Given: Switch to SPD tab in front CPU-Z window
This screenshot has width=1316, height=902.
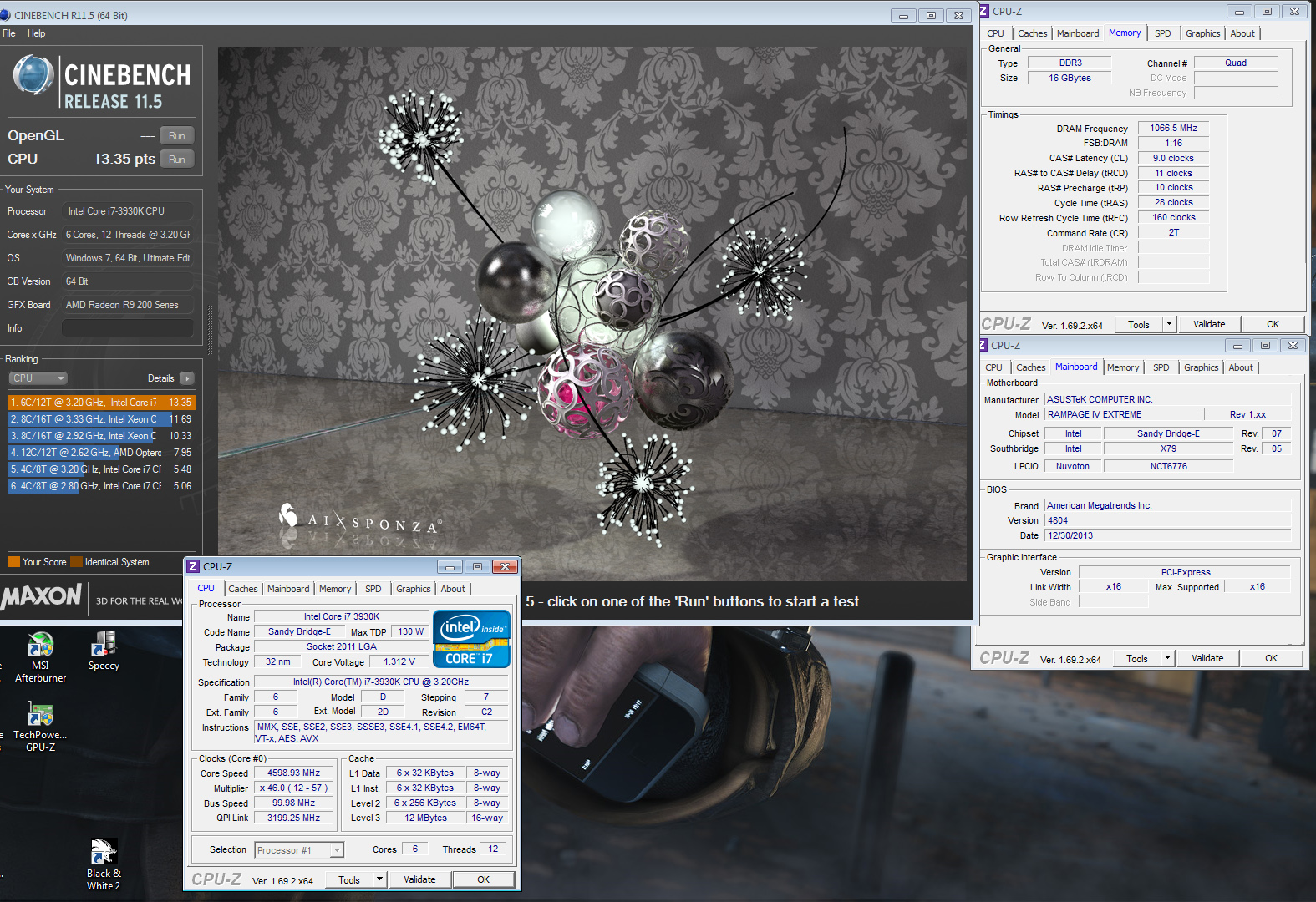Looking at the screenshot, I should (373, 589).
